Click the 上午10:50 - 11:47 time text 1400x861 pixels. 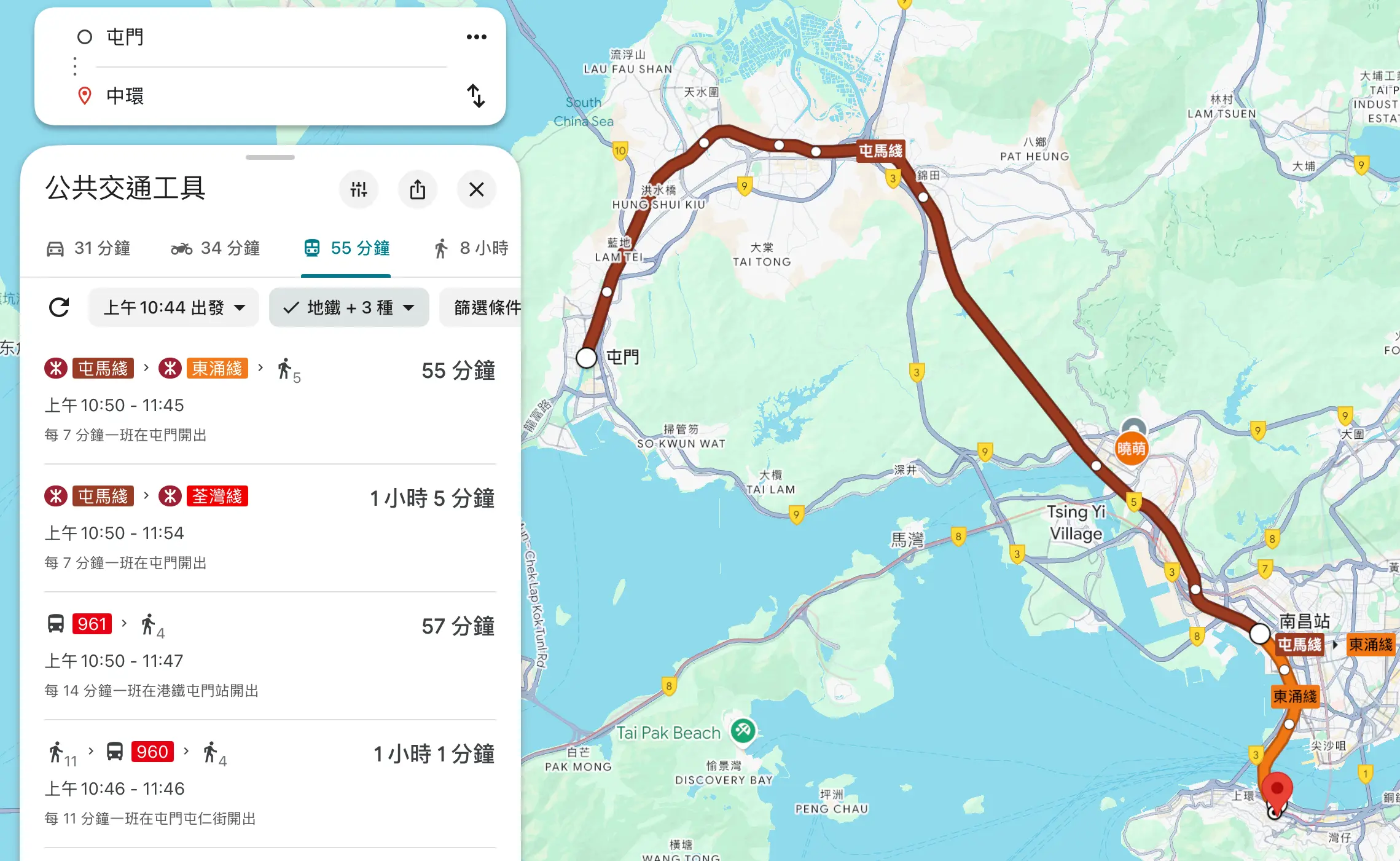point(114,661)
